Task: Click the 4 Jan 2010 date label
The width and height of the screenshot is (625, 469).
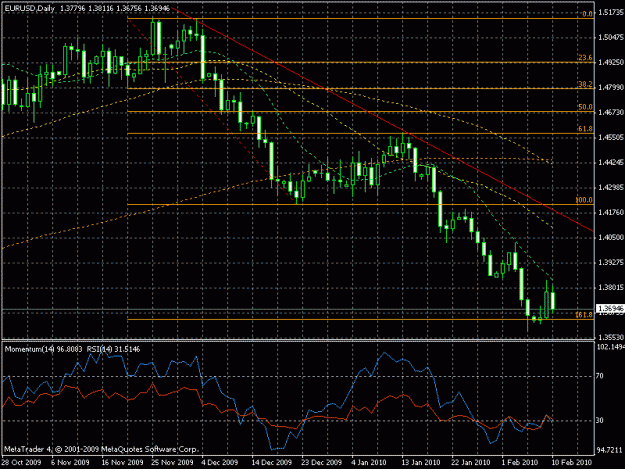Action: click(369, 462)
